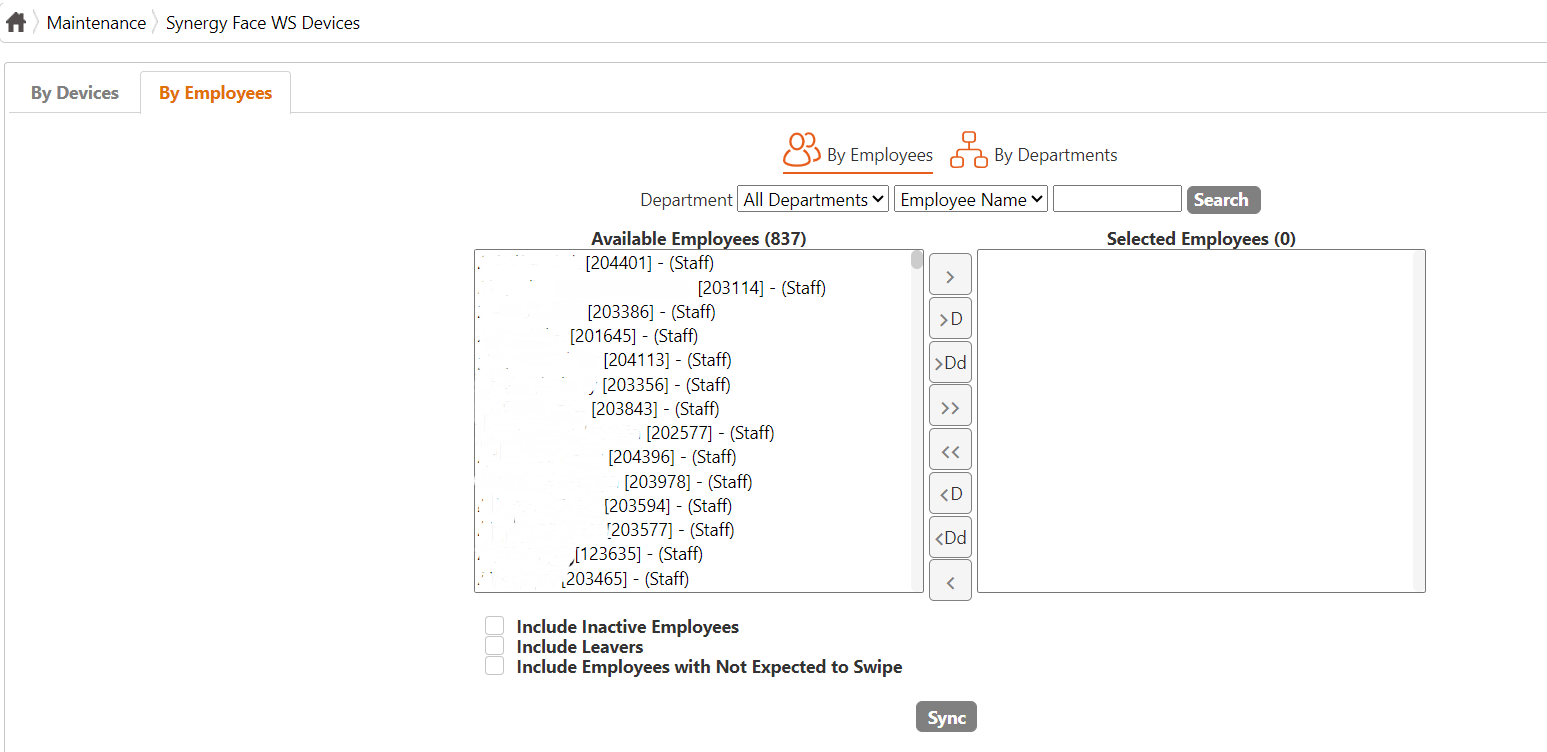Viewport: 1547px width, 752px height.
Task: Select the By Employees people icon
Action: point(802,150)
